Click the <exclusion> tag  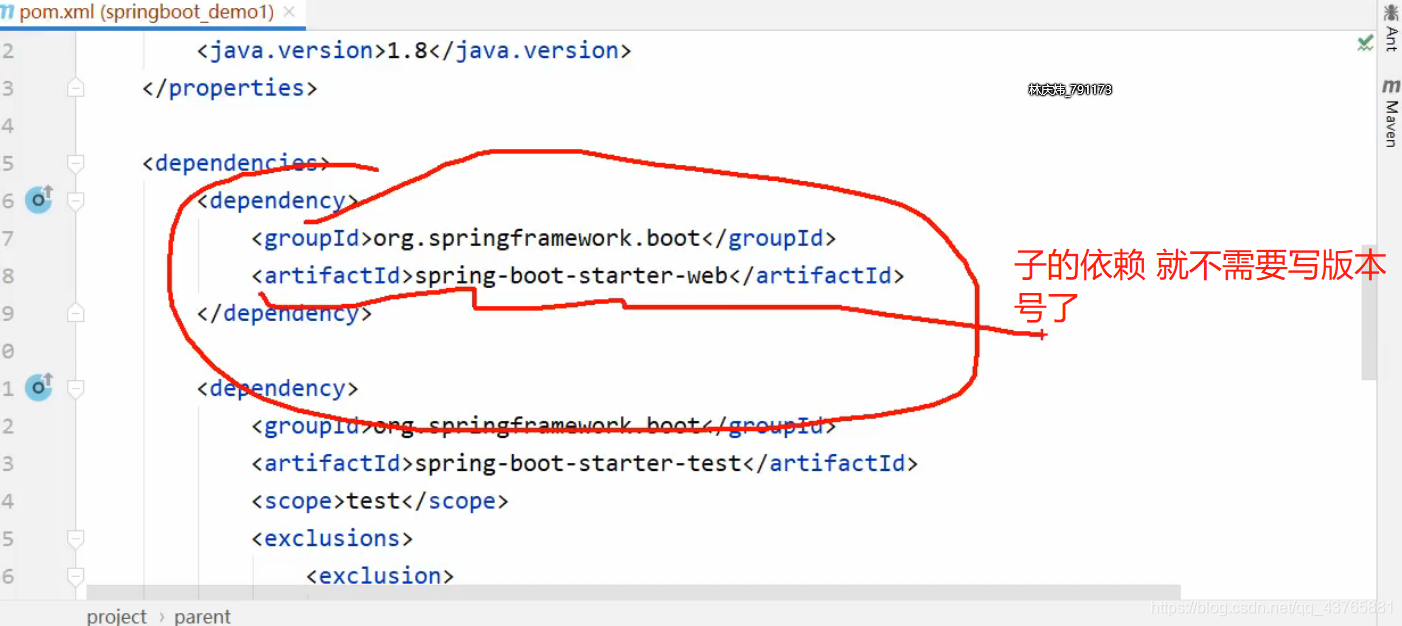380,575
